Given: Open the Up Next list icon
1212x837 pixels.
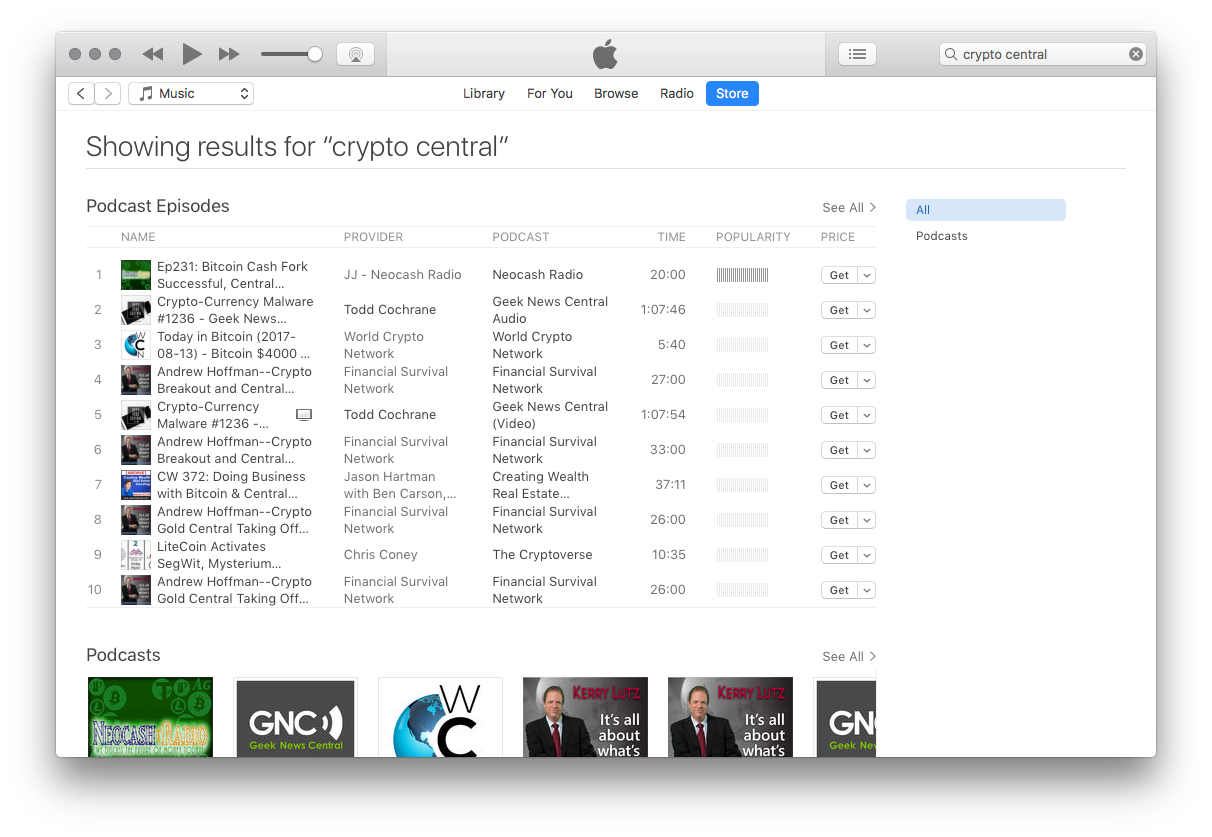Looking at the screenshot, I should (x=857, y=54).
